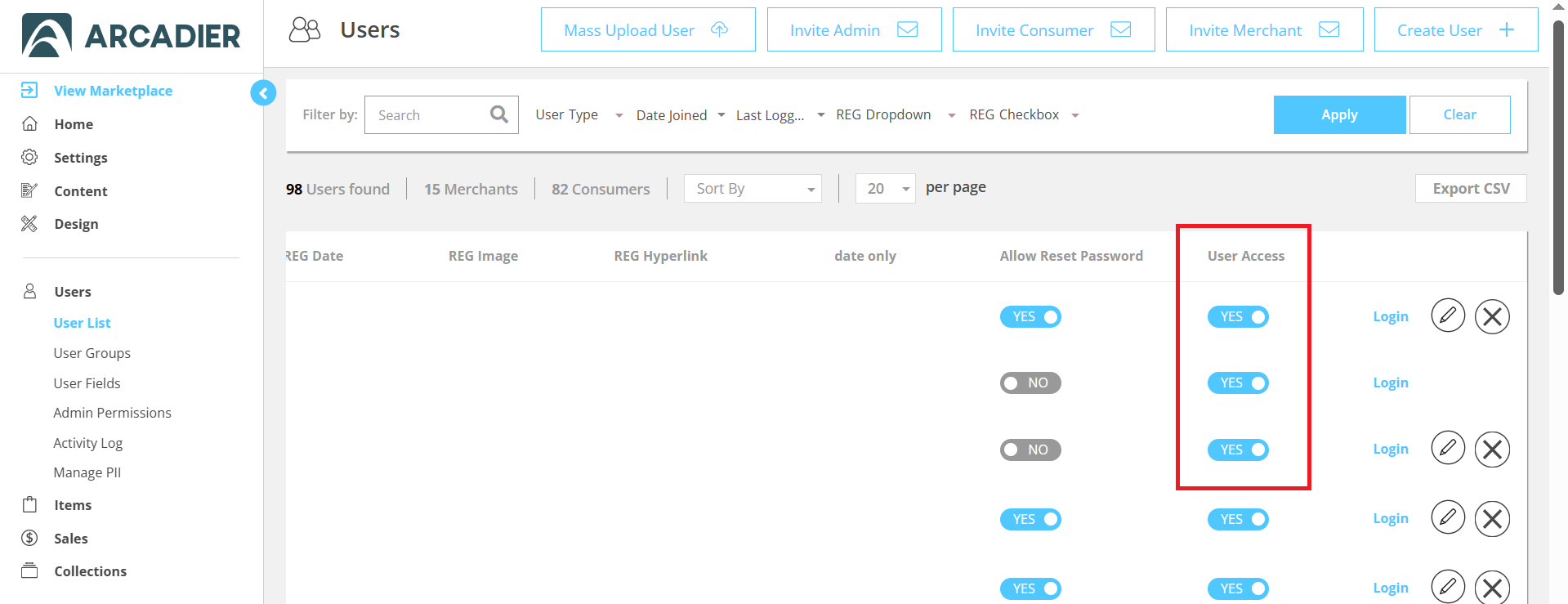The width and height of the screenshot is (1568, 604).
Task: Click the Apply filter button
Action: (x=1339, y=114)
